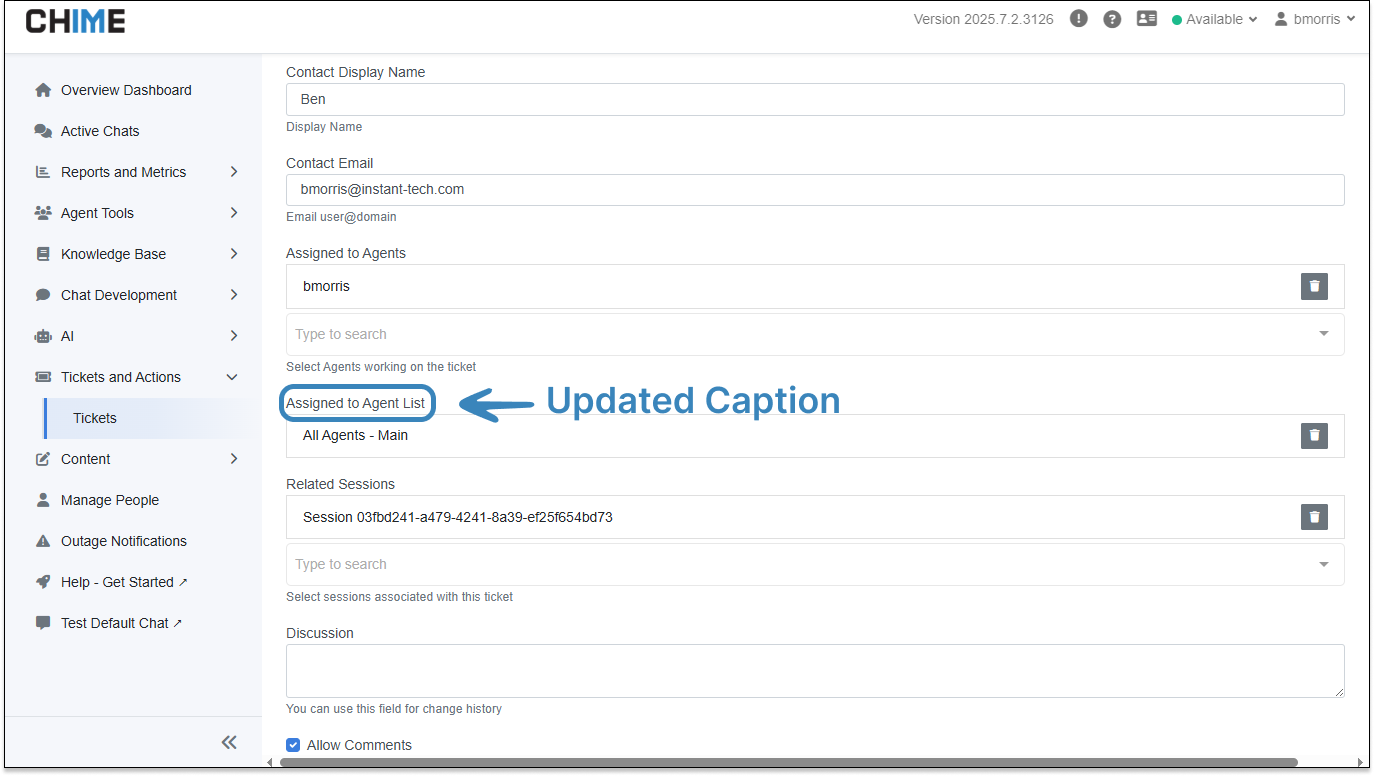Screen dimensions: 1374x776
Task: Click the Test Default Chat message icon
Action: pyautogui.click(x=43, y=623)
